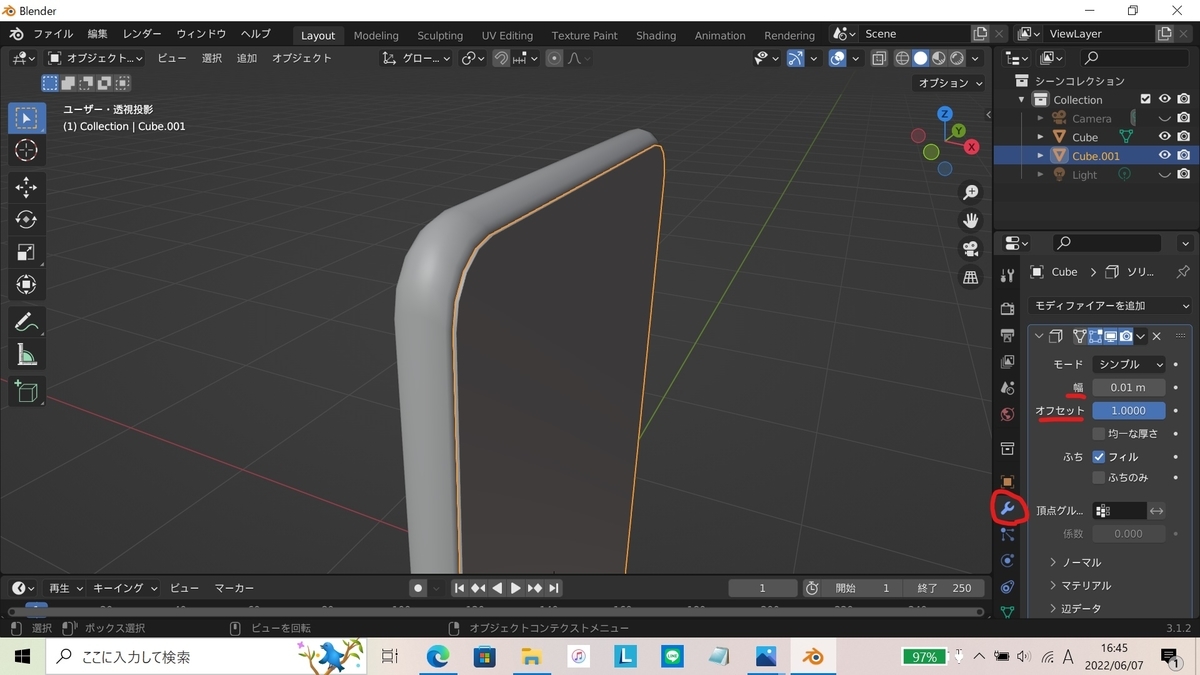Open the モディファイアーを追加 dropdown
1200x675 pixels.
click(x=1110, y=306)
